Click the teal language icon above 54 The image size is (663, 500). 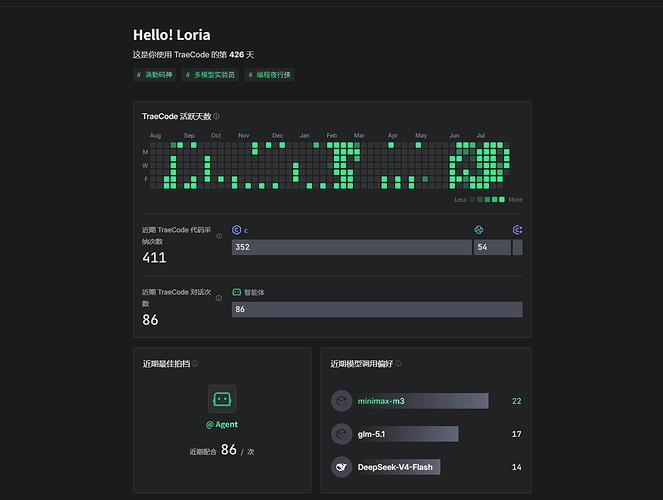(479, 230)
